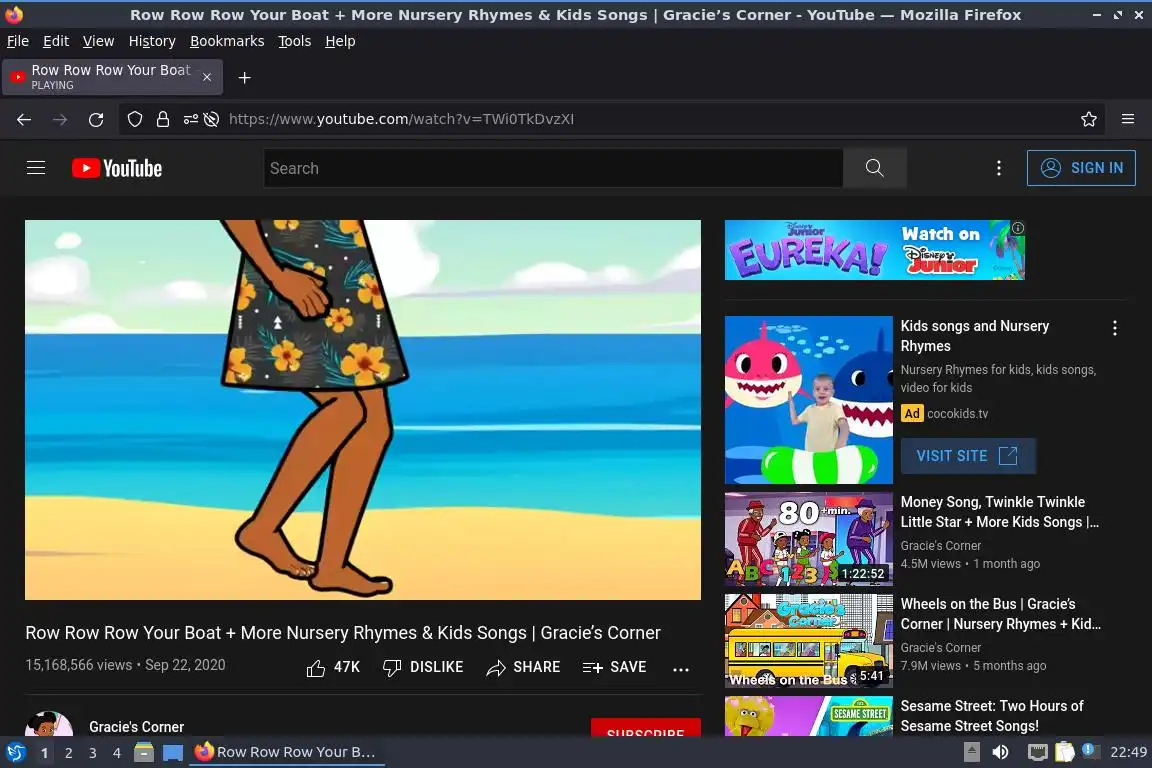Viewport: 1152px width, 768px height.
Task: Open the taskbar start menu icon
Action: [x=15, y=752]
